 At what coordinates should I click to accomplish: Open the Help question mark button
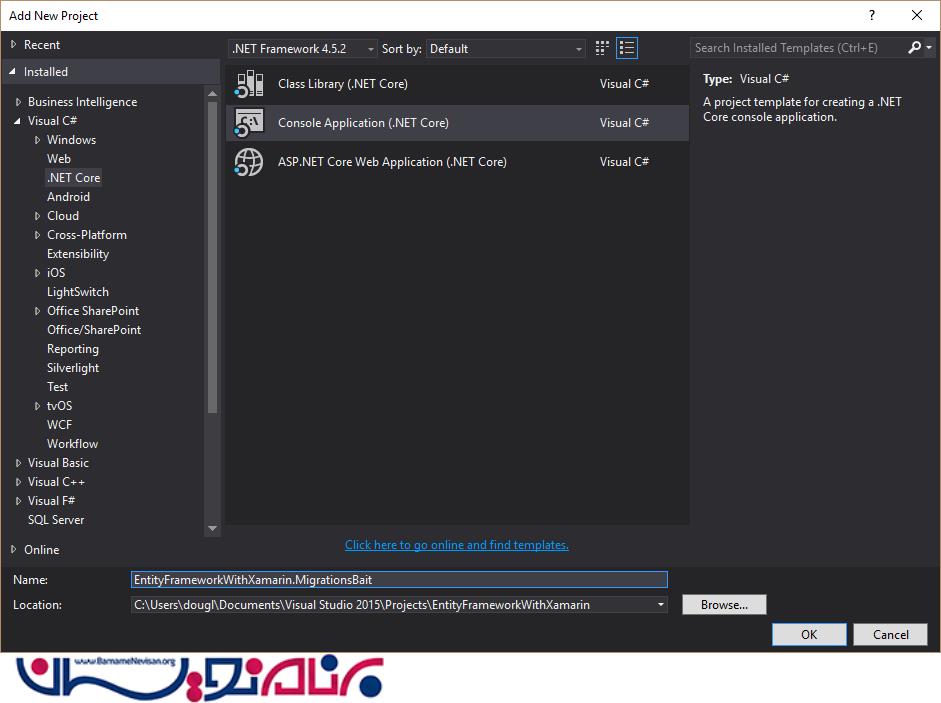pos(871,16)
